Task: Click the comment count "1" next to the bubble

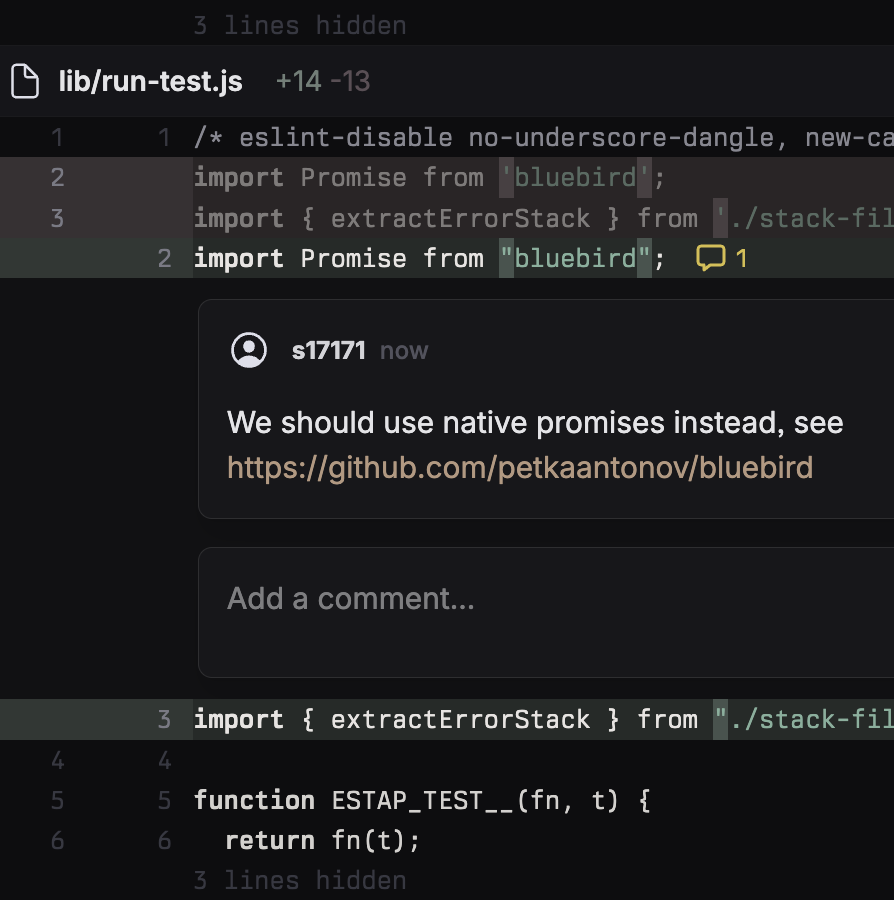Action: (741, 259)
